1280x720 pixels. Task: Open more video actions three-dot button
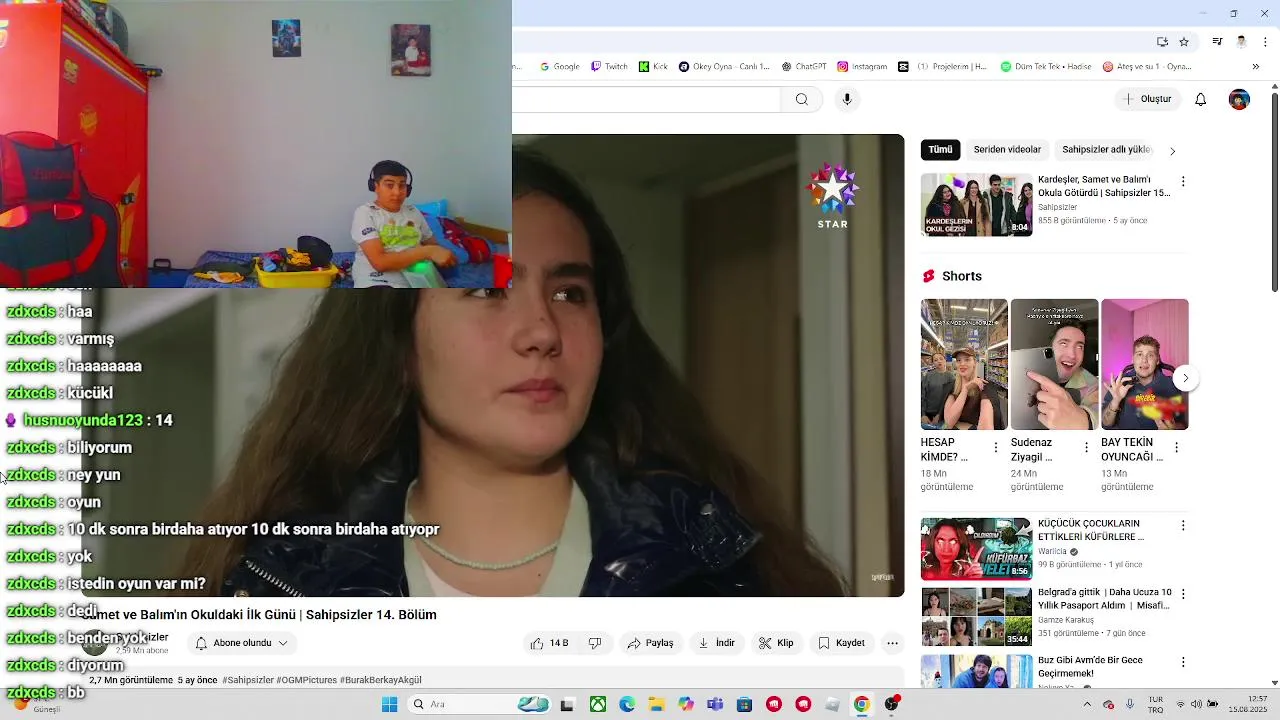pos(893,643)
